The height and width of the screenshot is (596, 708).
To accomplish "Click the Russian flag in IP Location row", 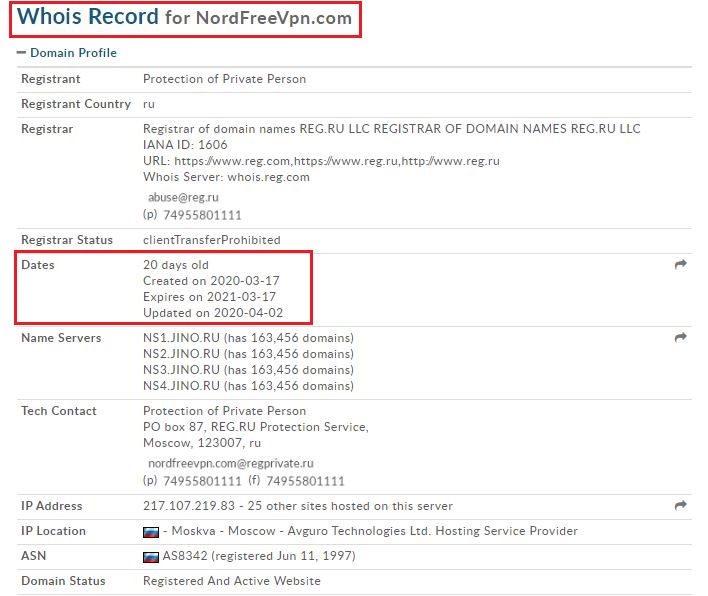I will 151,532.
